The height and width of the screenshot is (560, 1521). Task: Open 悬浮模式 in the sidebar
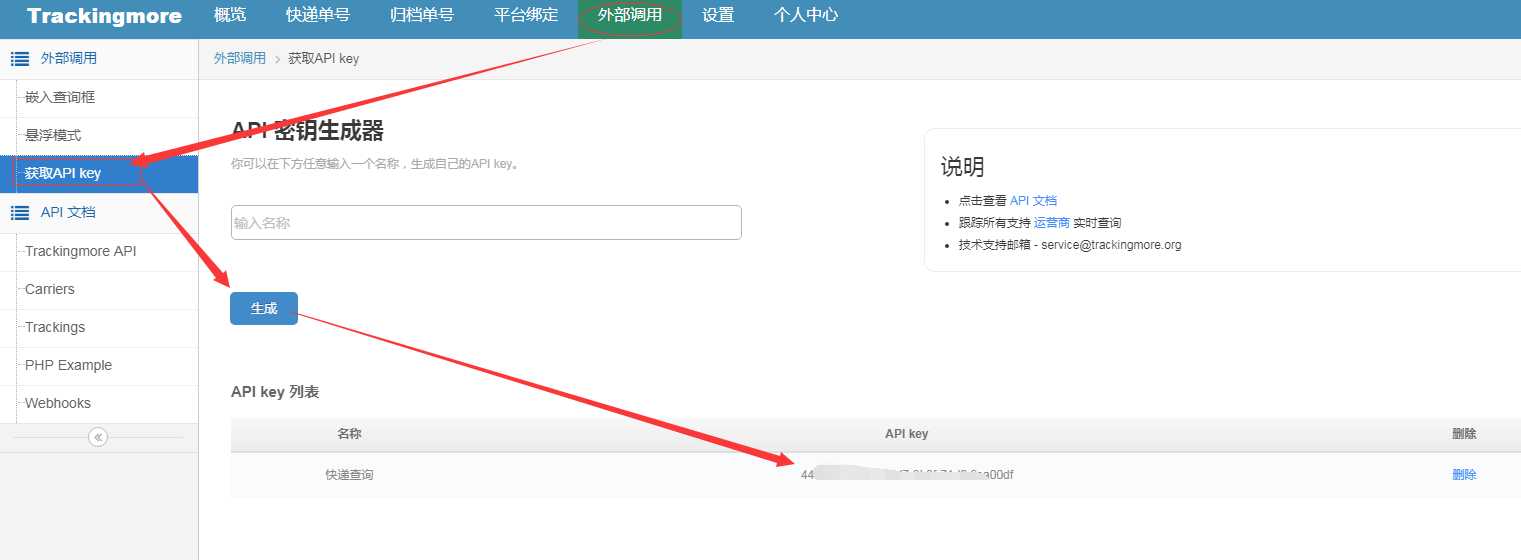[53, 135]
